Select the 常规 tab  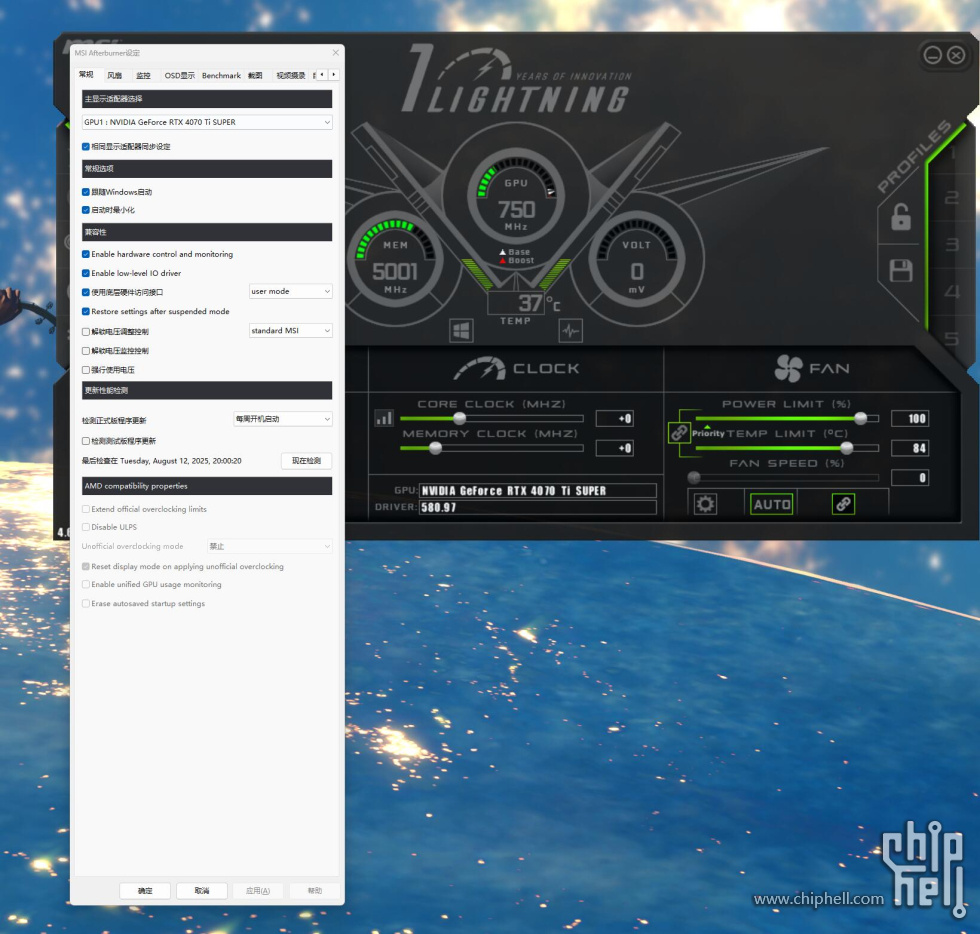[x=86, y=75]
